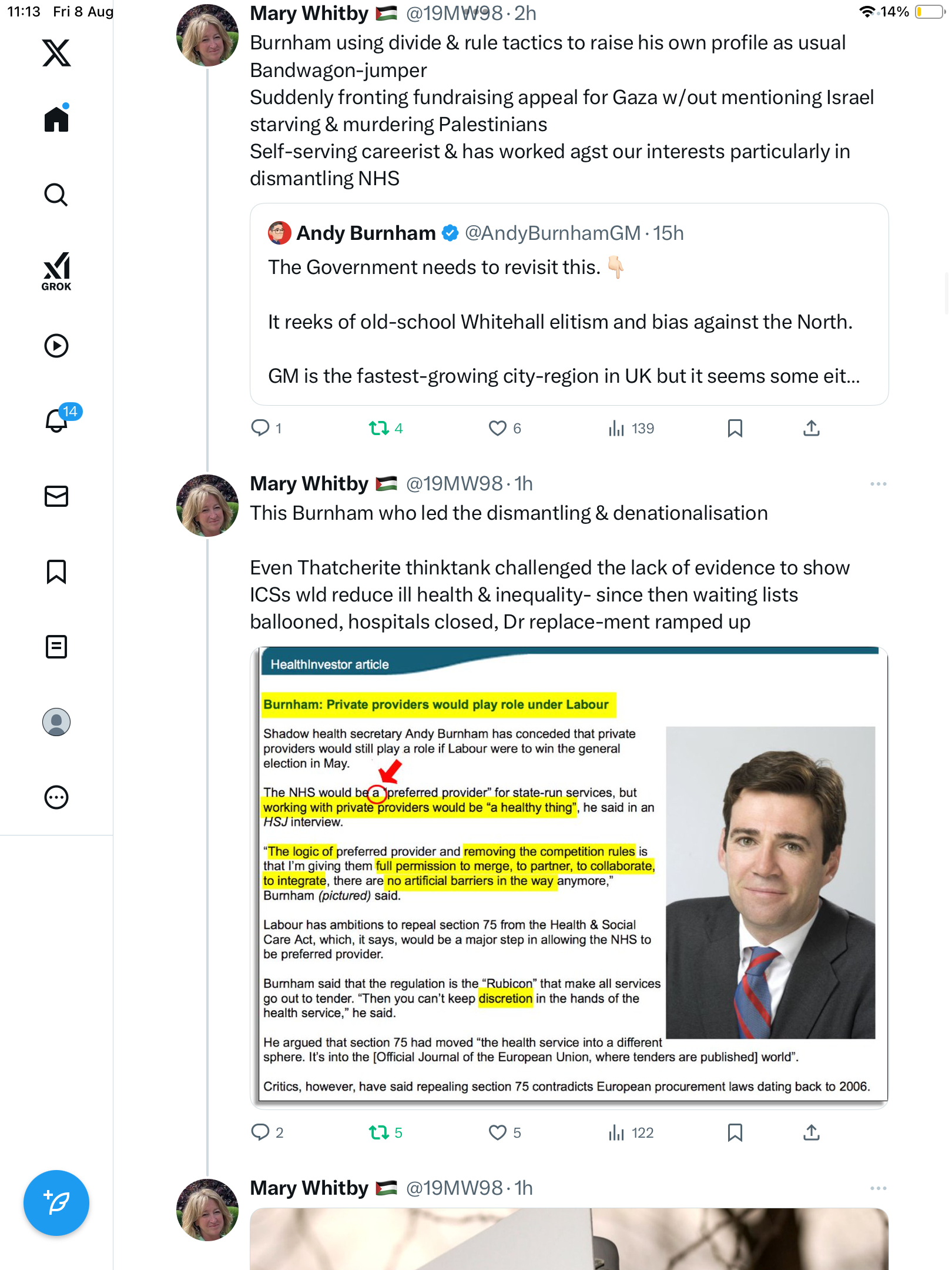Image resolution: width=952 pixels, height=1270 pixels.
Task: Open Bookmarks in the sidebar
Action: pos(56,571)
